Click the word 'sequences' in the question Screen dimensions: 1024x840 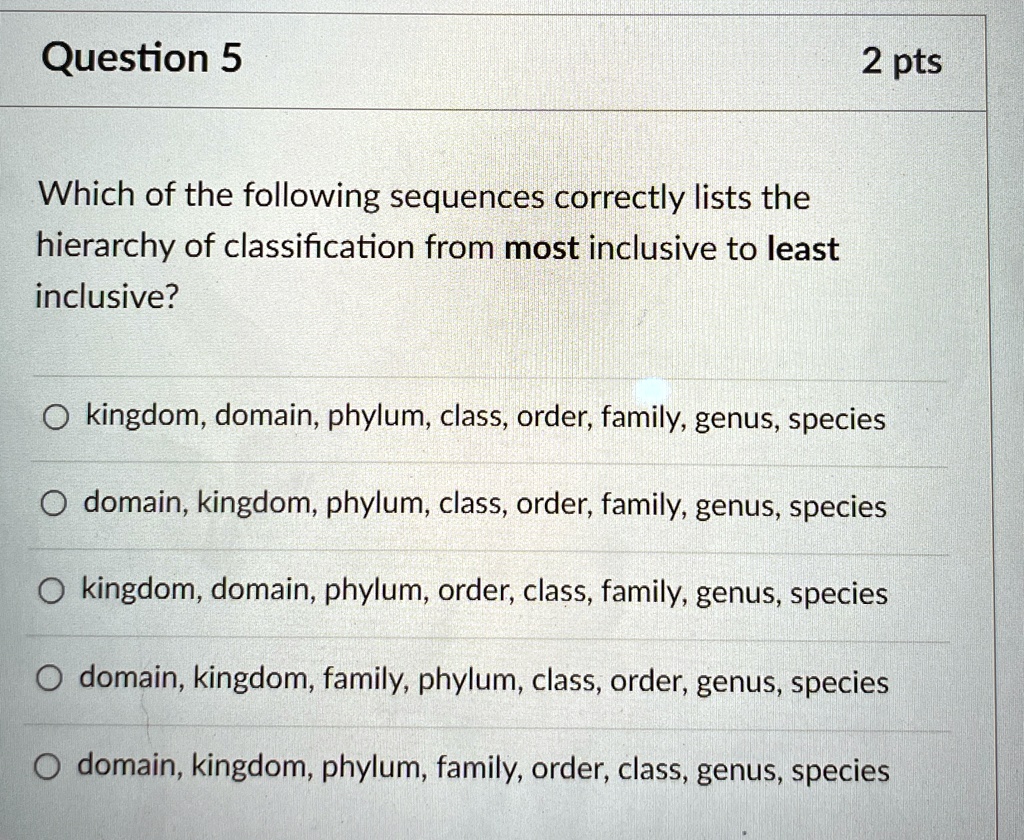pyautogui.click(x=466, y=198)
